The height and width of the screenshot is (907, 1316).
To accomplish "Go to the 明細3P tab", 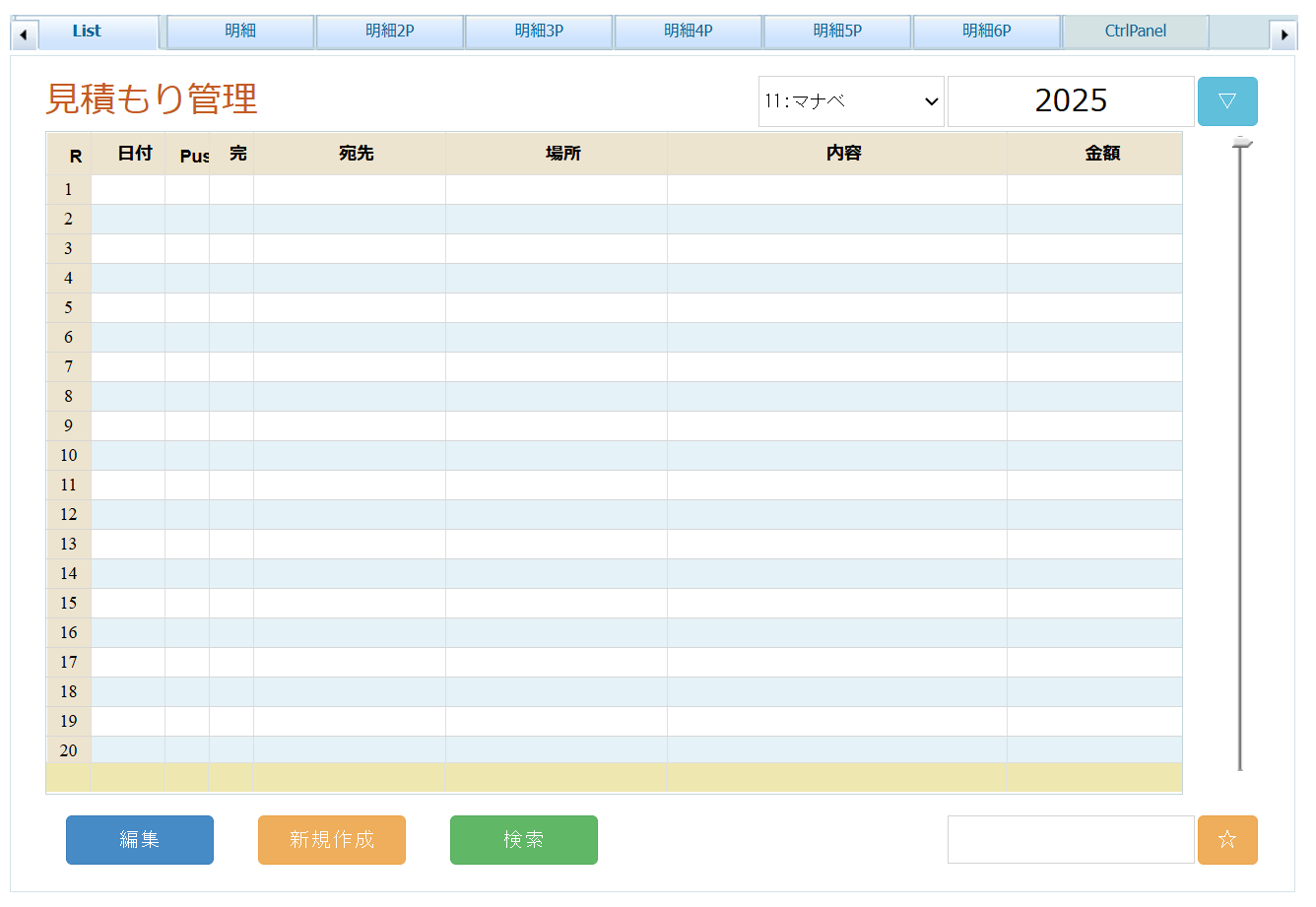I will click(539, 32).
